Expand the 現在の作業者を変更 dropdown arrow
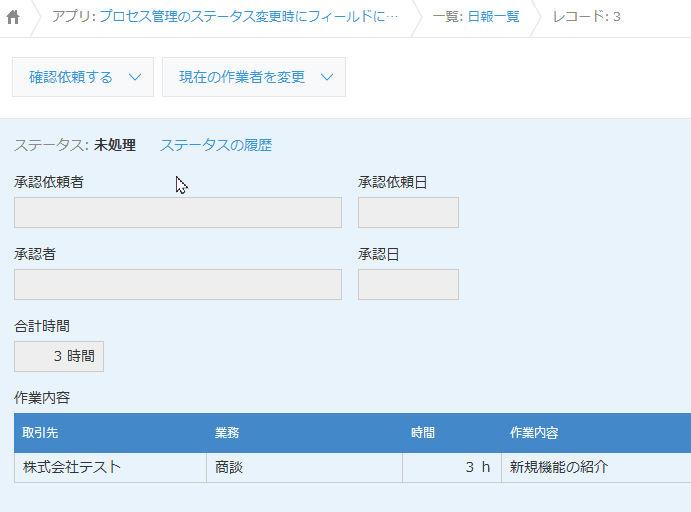The height and width of the screenshot is (512, 691). [x=327, y=77]
